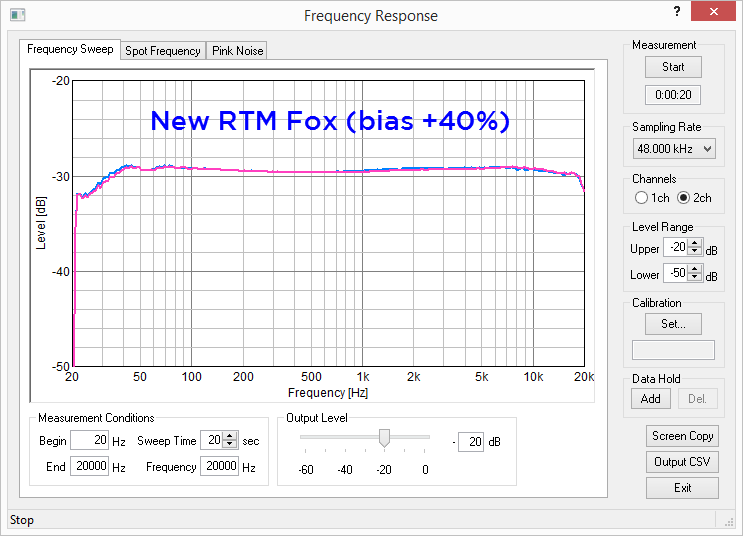Select the 2ch channel option

point(694,198)
